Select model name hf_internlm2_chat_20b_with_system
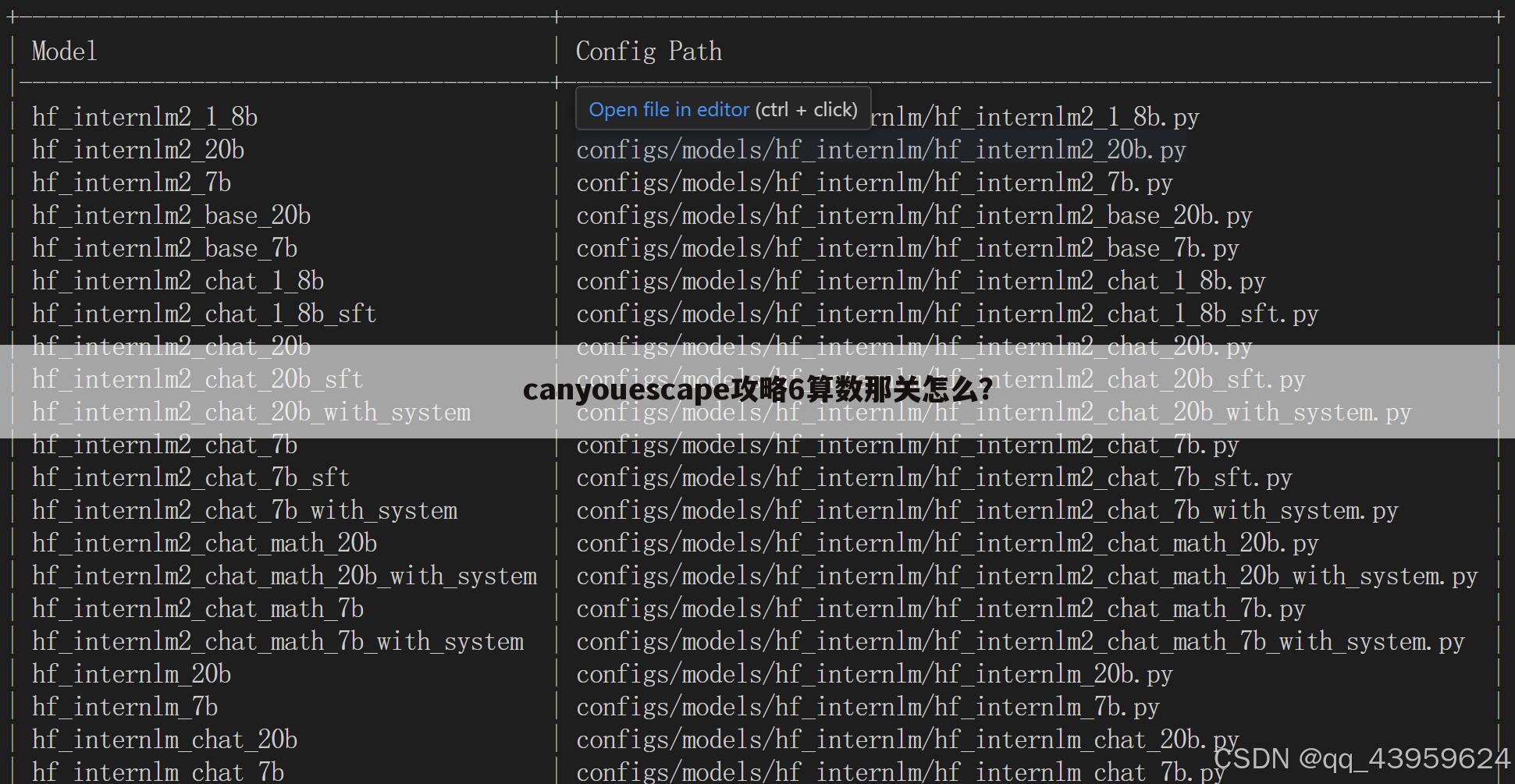This screenshot has width=1515, height=784. pos(251,412)
